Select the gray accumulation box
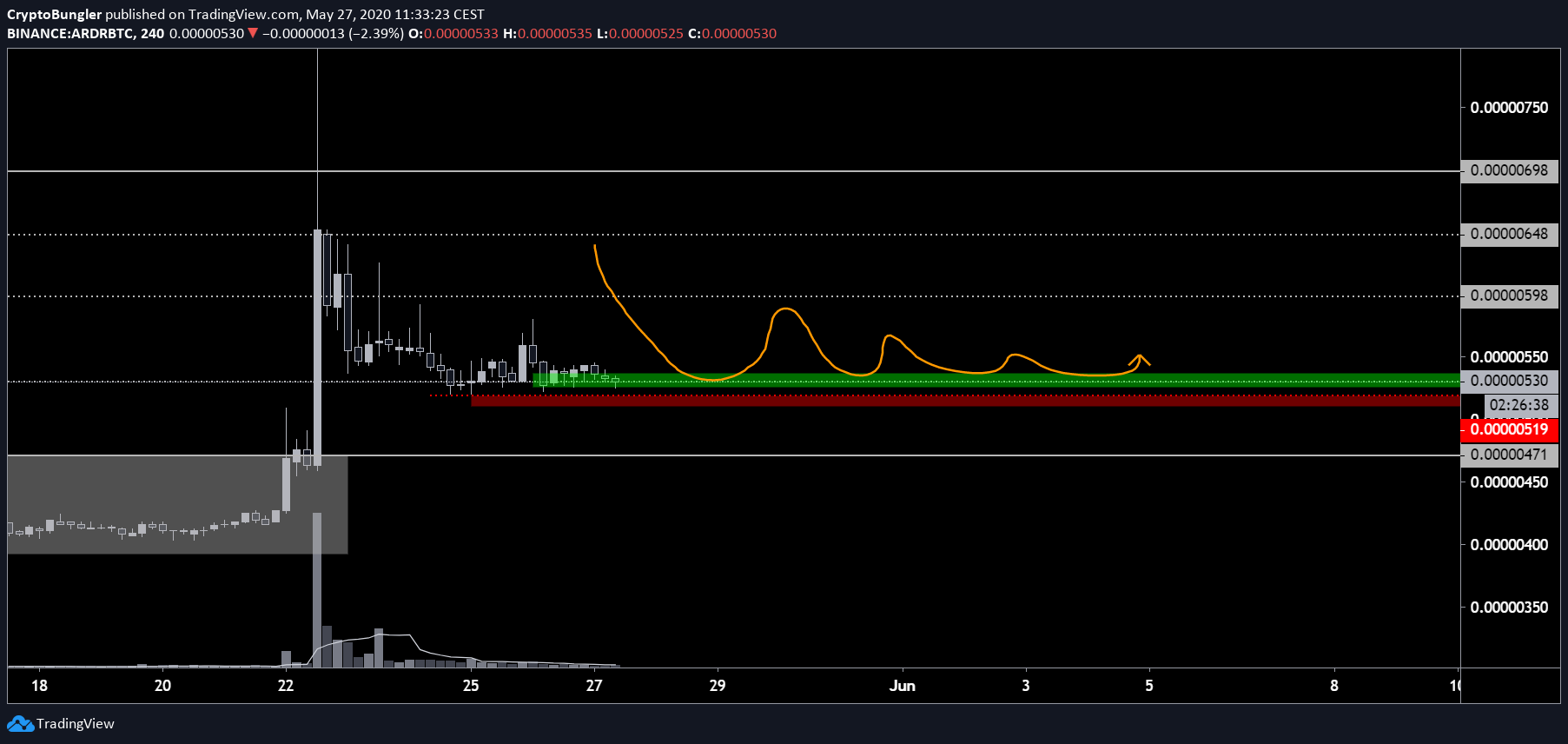 tap(177, 504)
